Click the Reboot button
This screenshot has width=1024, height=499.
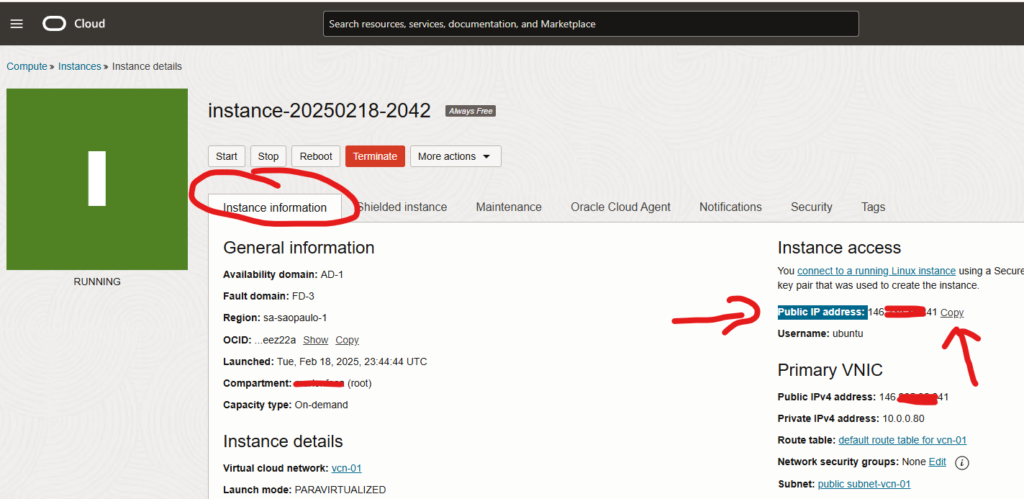316,156
